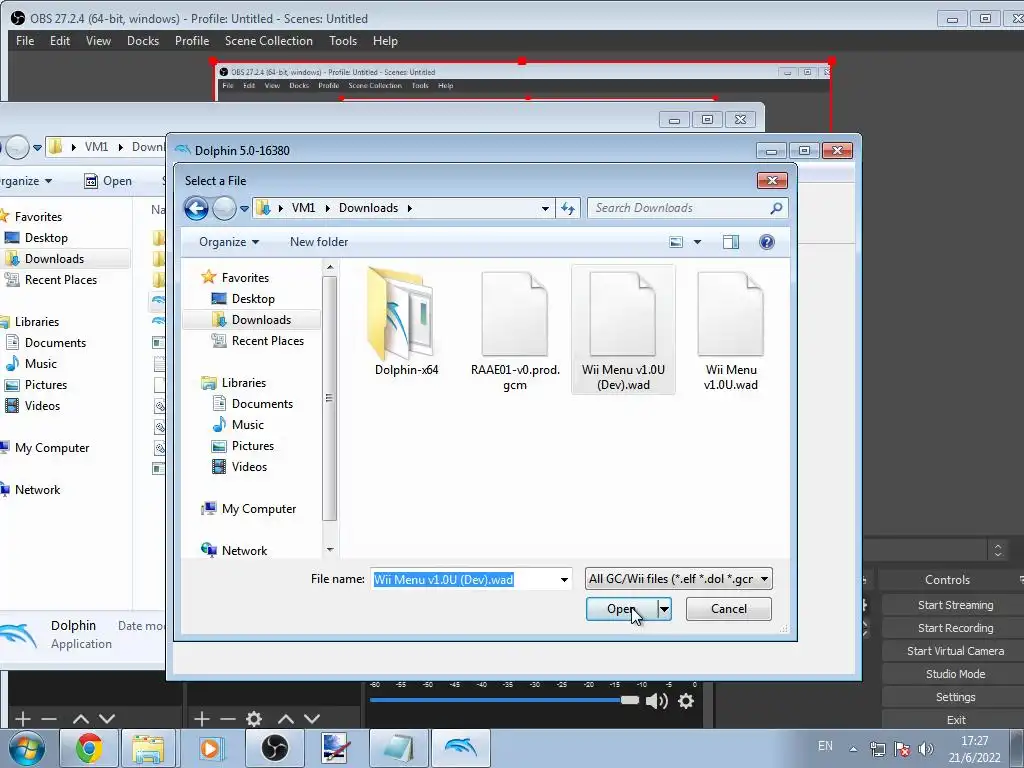Open OBS Settings from Controls
The image size is (1024, 768).
pos(955,697)
